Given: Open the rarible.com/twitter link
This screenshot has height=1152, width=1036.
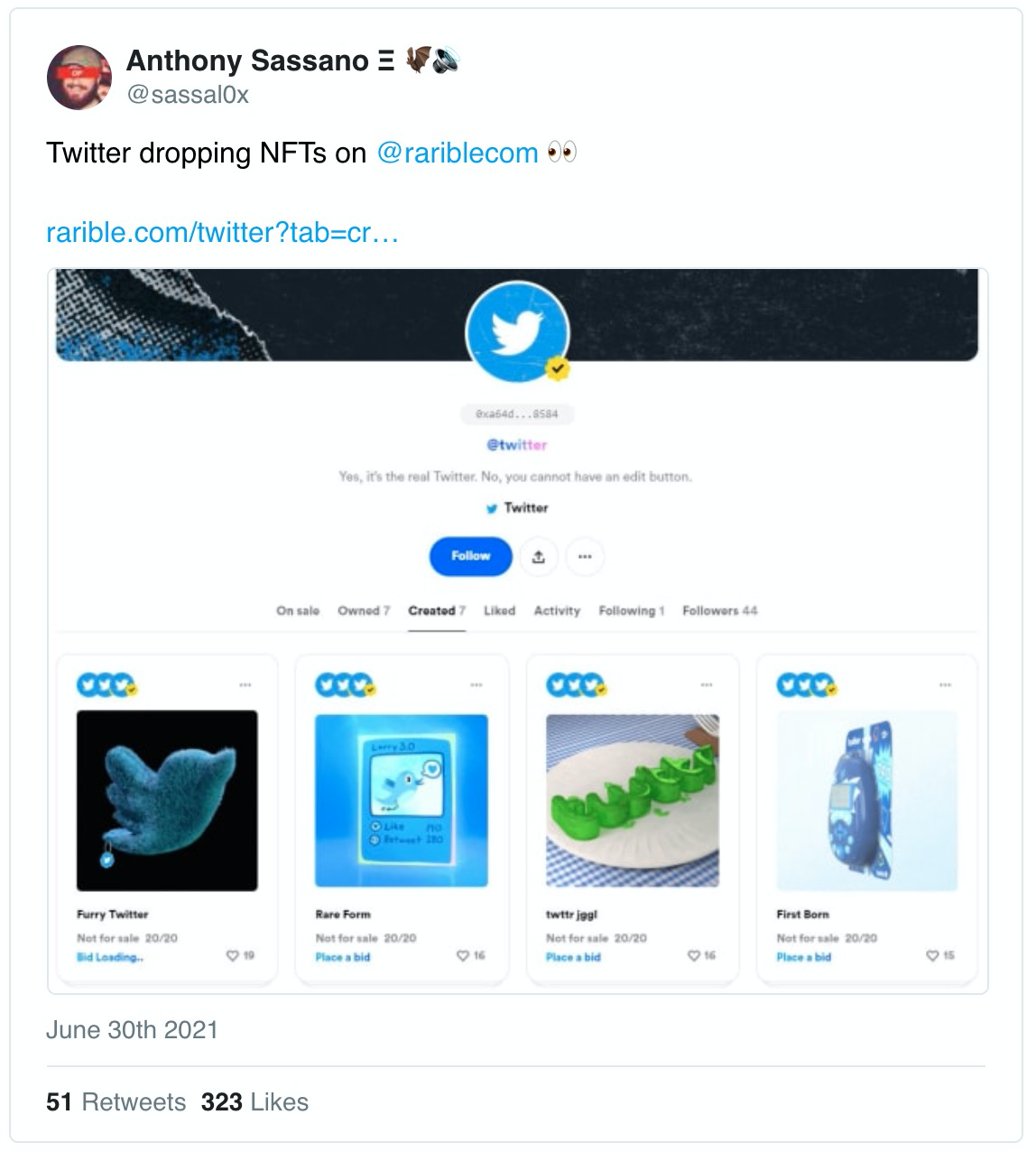Looking at the screenshot, I should point(222,233).
